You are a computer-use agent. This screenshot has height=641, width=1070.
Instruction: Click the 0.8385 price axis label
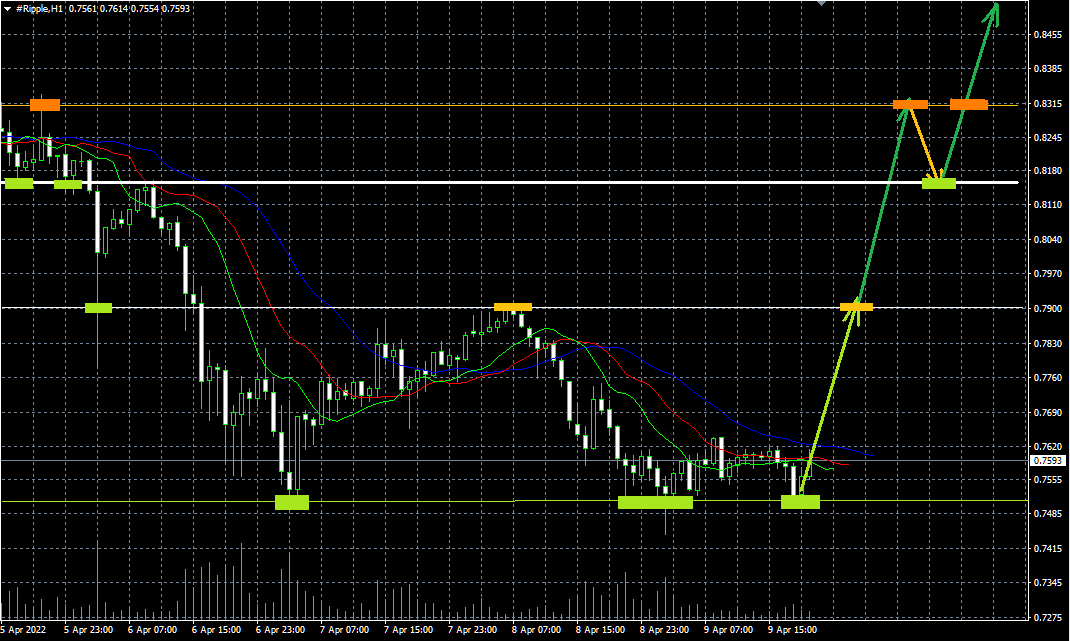(x=1047, y=69)
